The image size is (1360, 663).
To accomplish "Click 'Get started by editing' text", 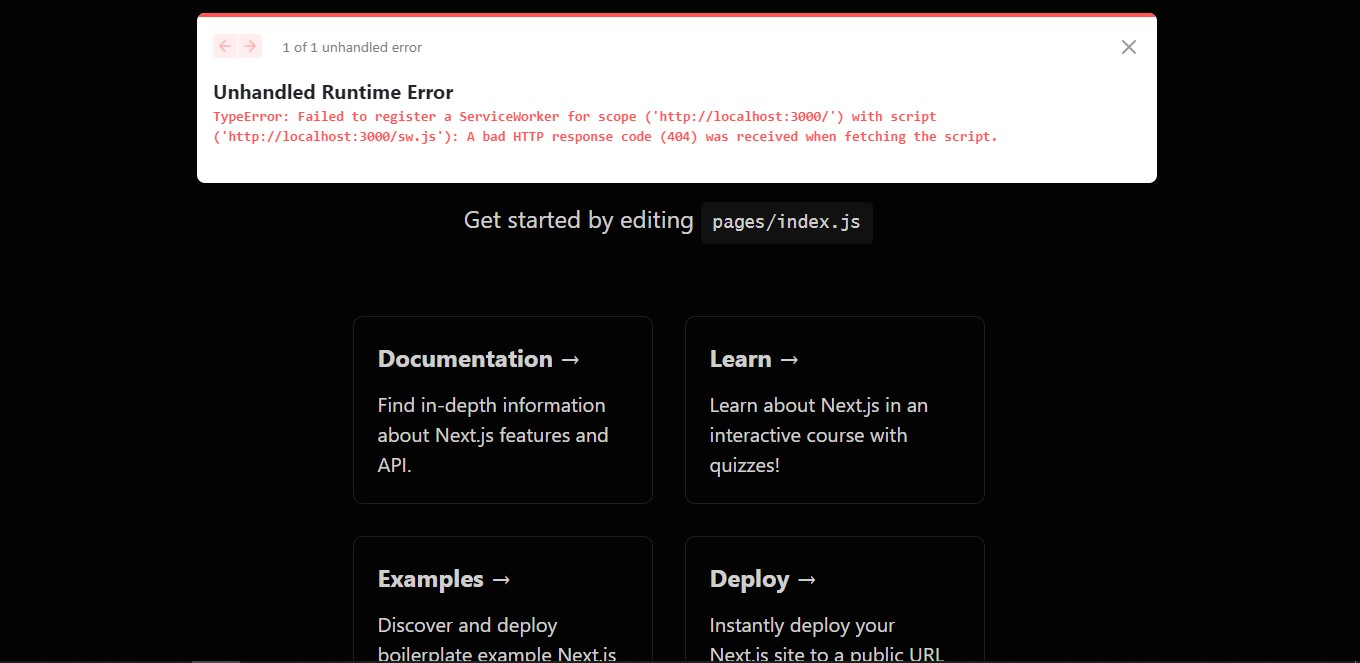I will [578, 220].
